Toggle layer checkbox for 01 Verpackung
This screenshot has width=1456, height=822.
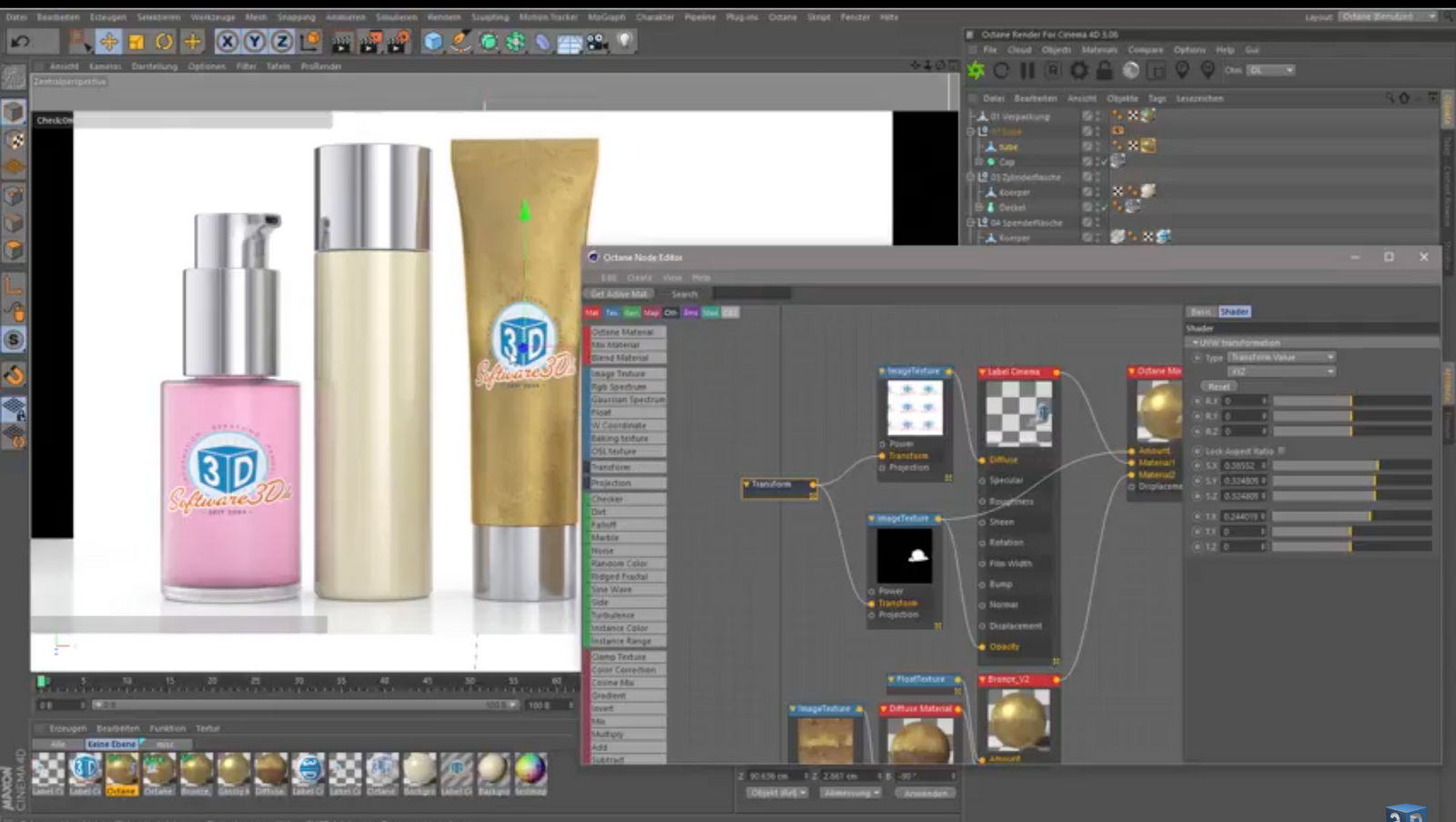pyautogui.click(x=1087, y=117)
